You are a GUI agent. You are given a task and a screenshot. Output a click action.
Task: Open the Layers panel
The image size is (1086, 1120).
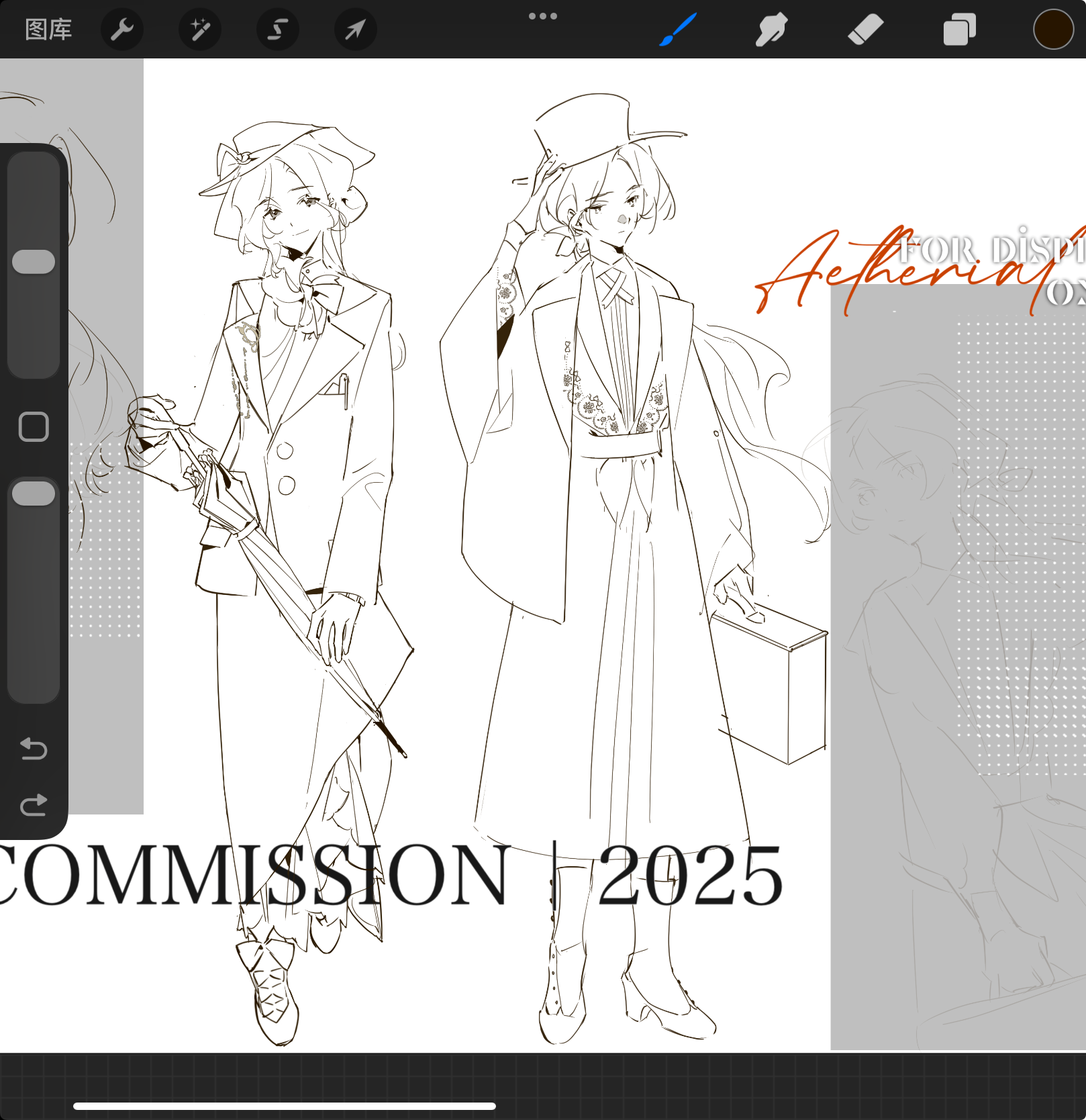pos(959,30)
